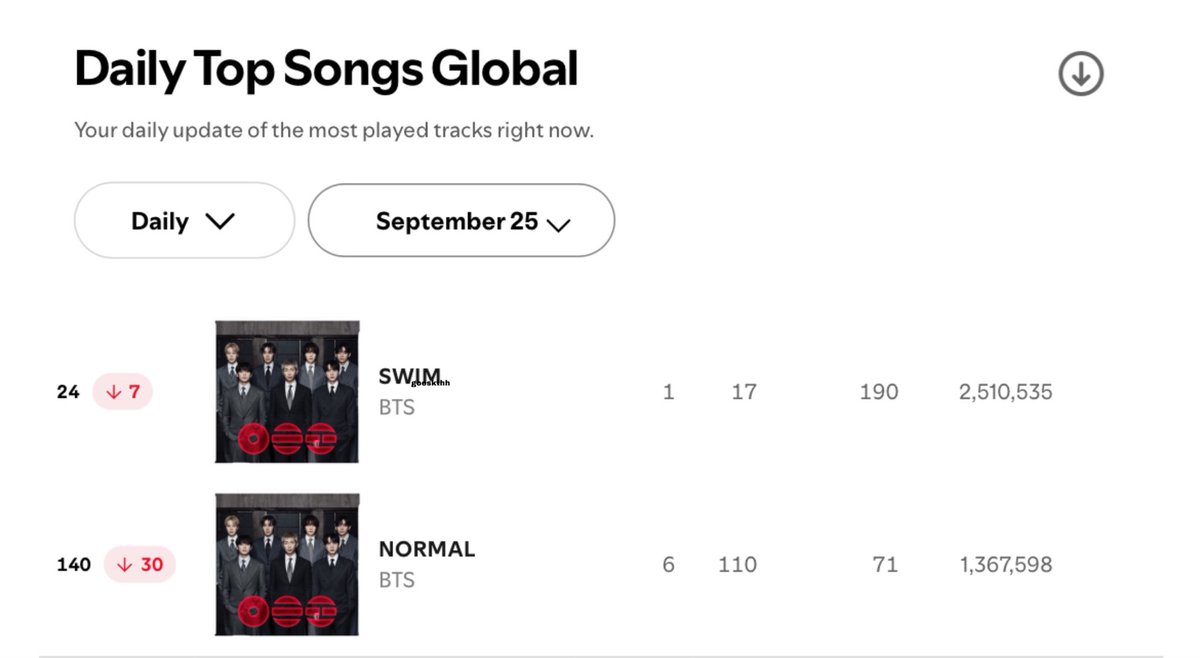Open the Daily frequency dropdown

point(184,220)
